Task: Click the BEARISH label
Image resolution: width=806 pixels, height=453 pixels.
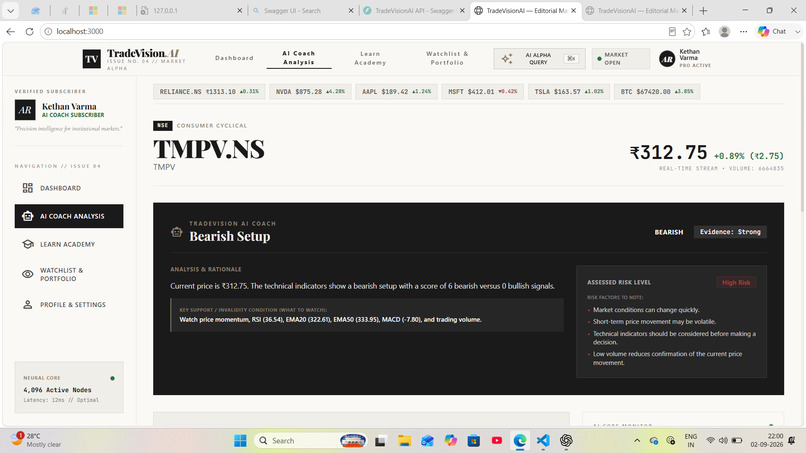Action: tap(669, 232)
